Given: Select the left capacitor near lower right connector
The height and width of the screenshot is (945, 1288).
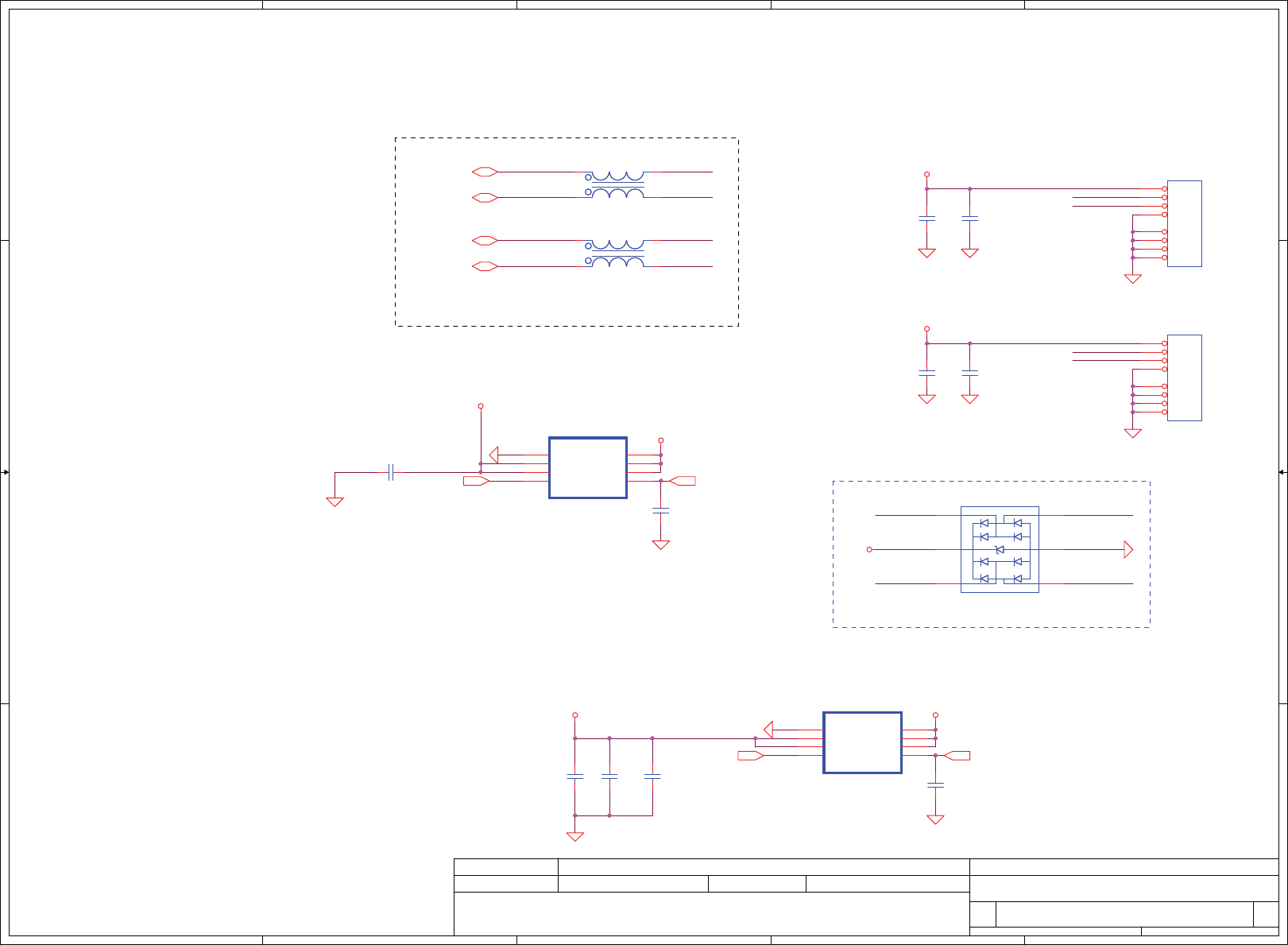Looking at the screenshot, I should coord(926,372).
